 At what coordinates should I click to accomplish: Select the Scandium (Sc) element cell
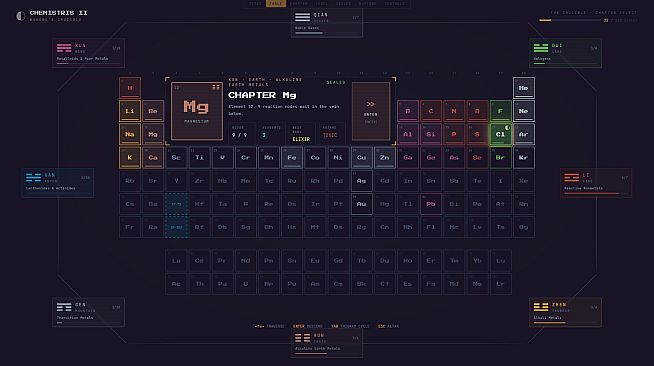pyautogui.click(x=176, y=158)
